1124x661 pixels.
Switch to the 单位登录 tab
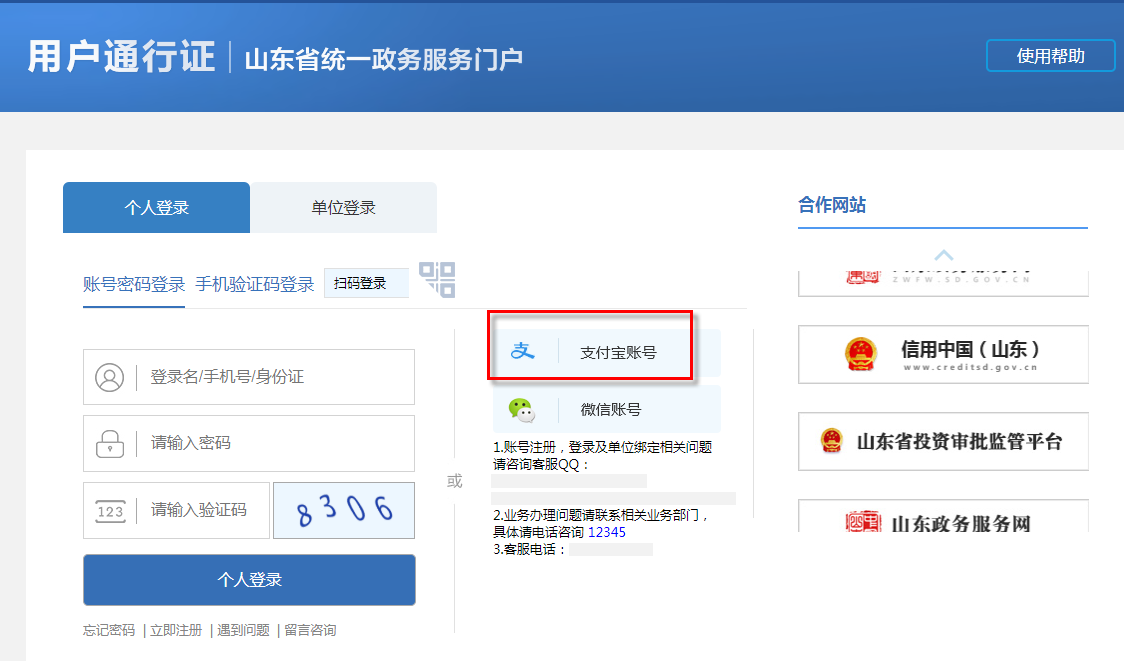point(344,207)
